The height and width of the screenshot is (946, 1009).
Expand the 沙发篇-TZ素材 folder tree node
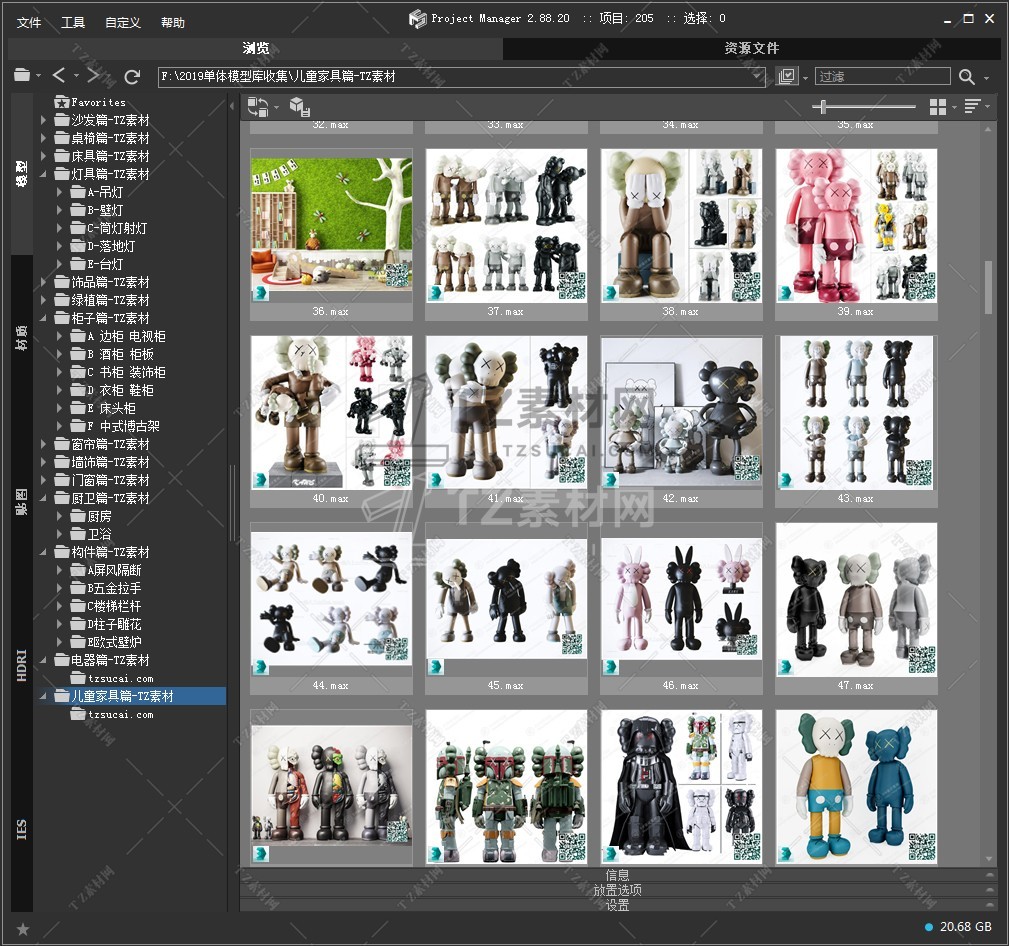[44, 120]
